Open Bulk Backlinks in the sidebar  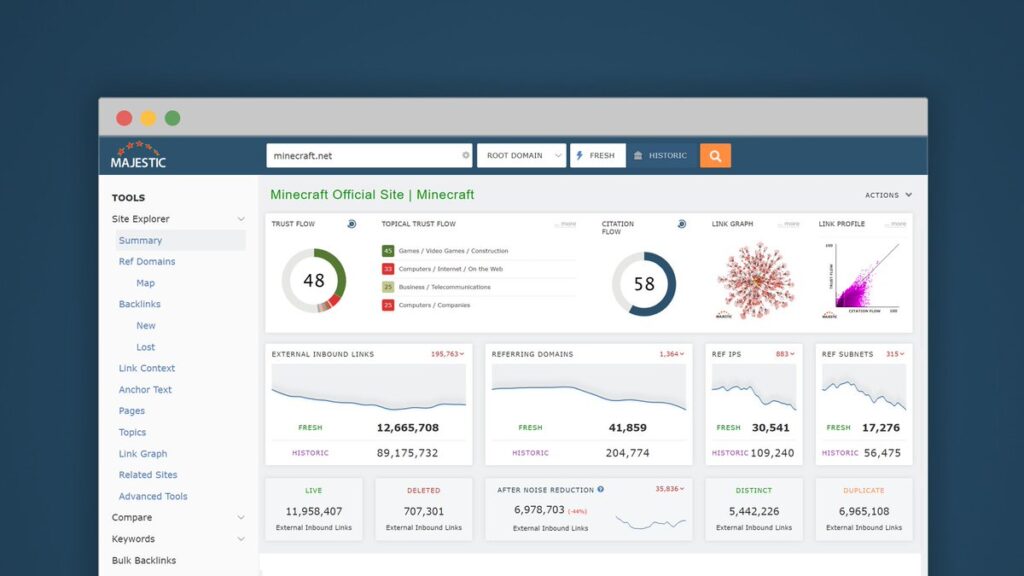click(x=144, y=560)
